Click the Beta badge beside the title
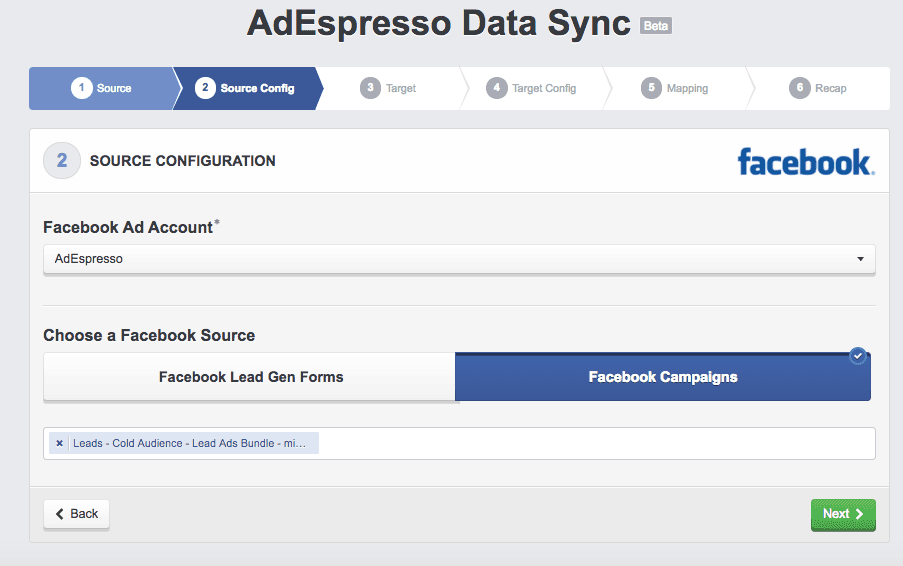The height and width of the screenshot is (566, 903). coord(656,26)
